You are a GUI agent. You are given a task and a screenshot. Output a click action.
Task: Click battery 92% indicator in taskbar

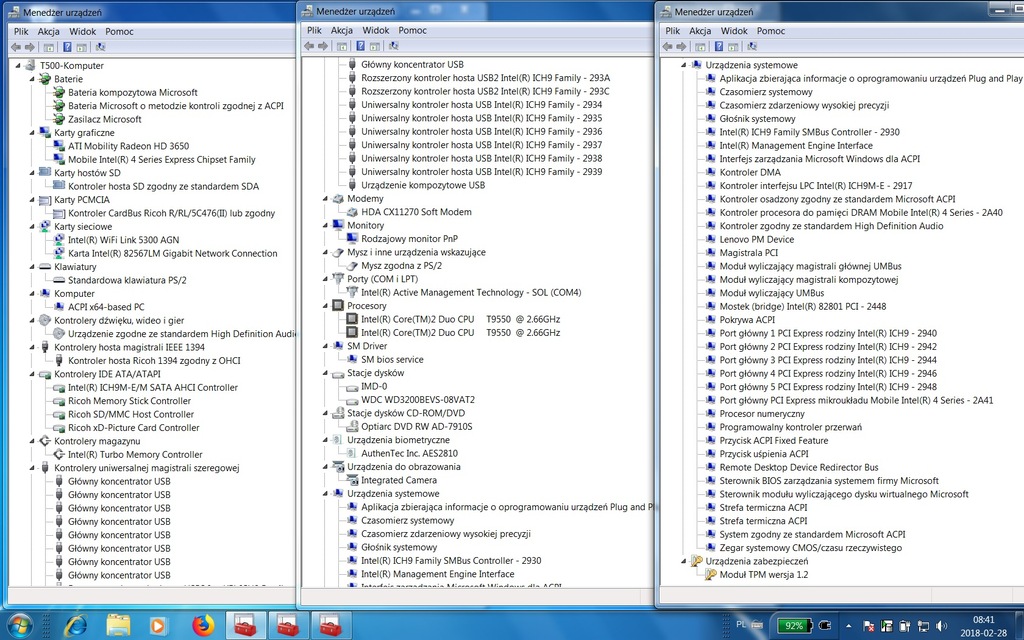(792, 626)
